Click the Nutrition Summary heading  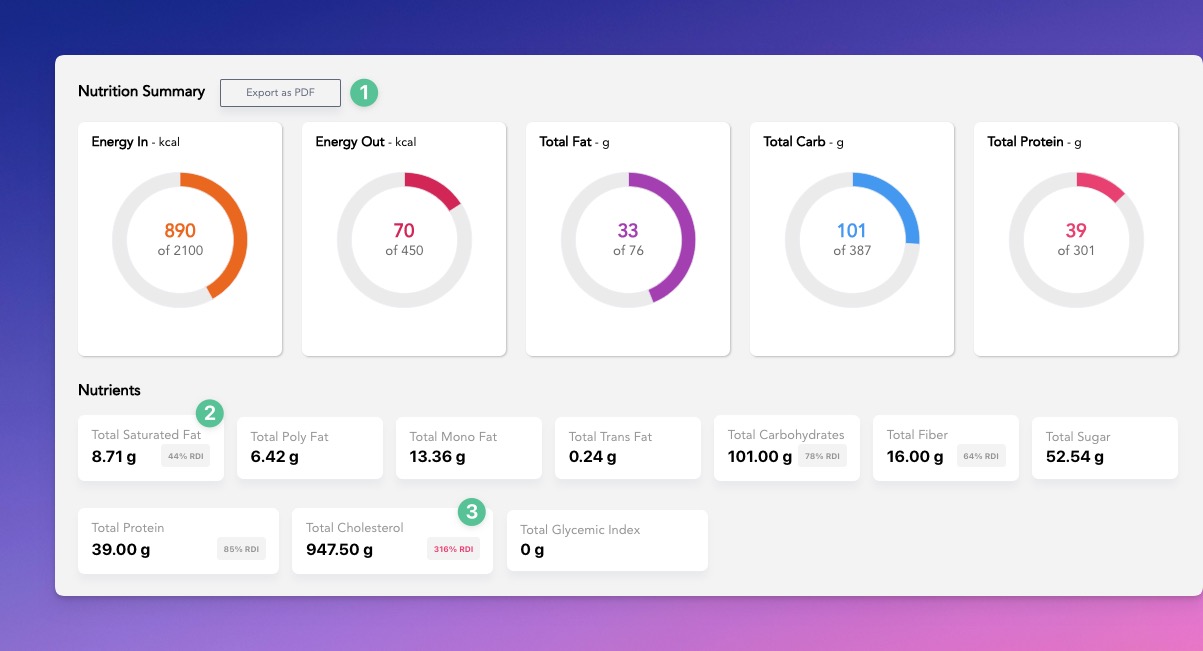pyautogui.click(x=141, y=91)
